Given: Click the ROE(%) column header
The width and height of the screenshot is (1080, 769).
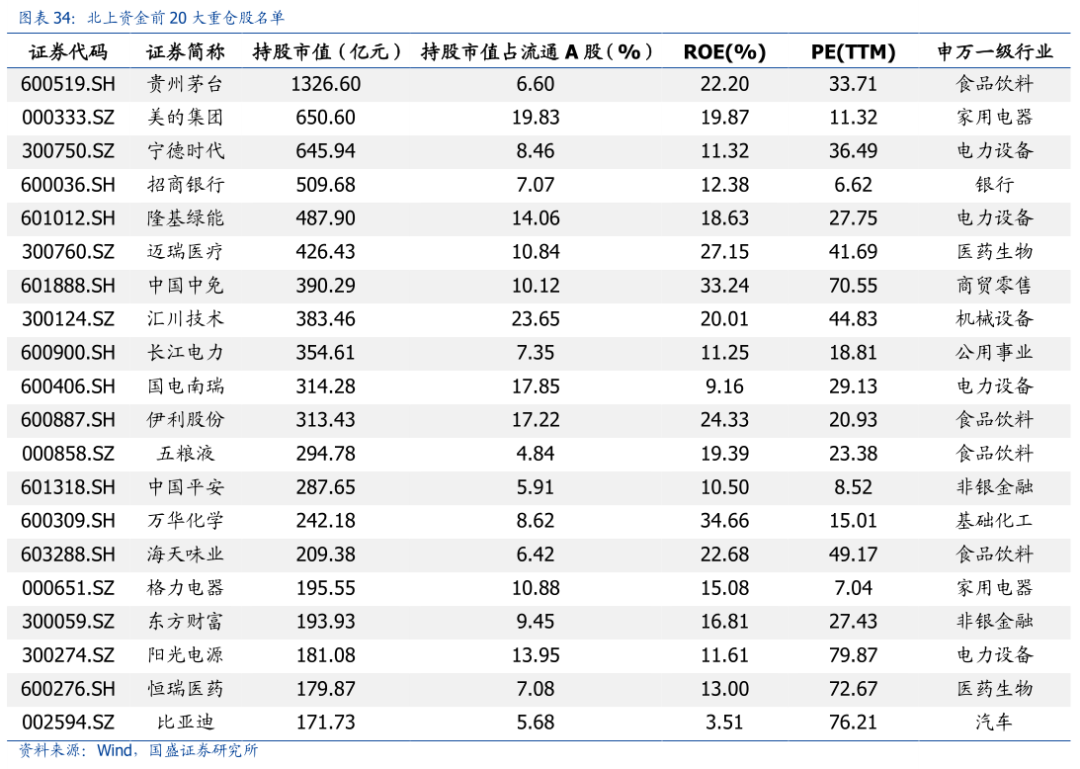Looking at the screenshot, I should click(725, 52).
